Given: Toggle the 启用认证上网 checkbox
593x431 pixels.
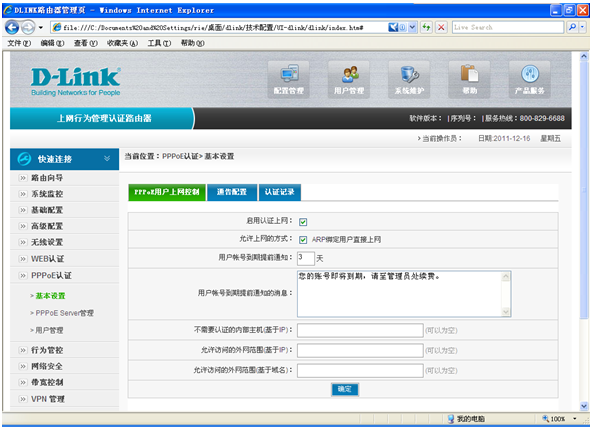Looking at the screenshot, I should [303, 222].
